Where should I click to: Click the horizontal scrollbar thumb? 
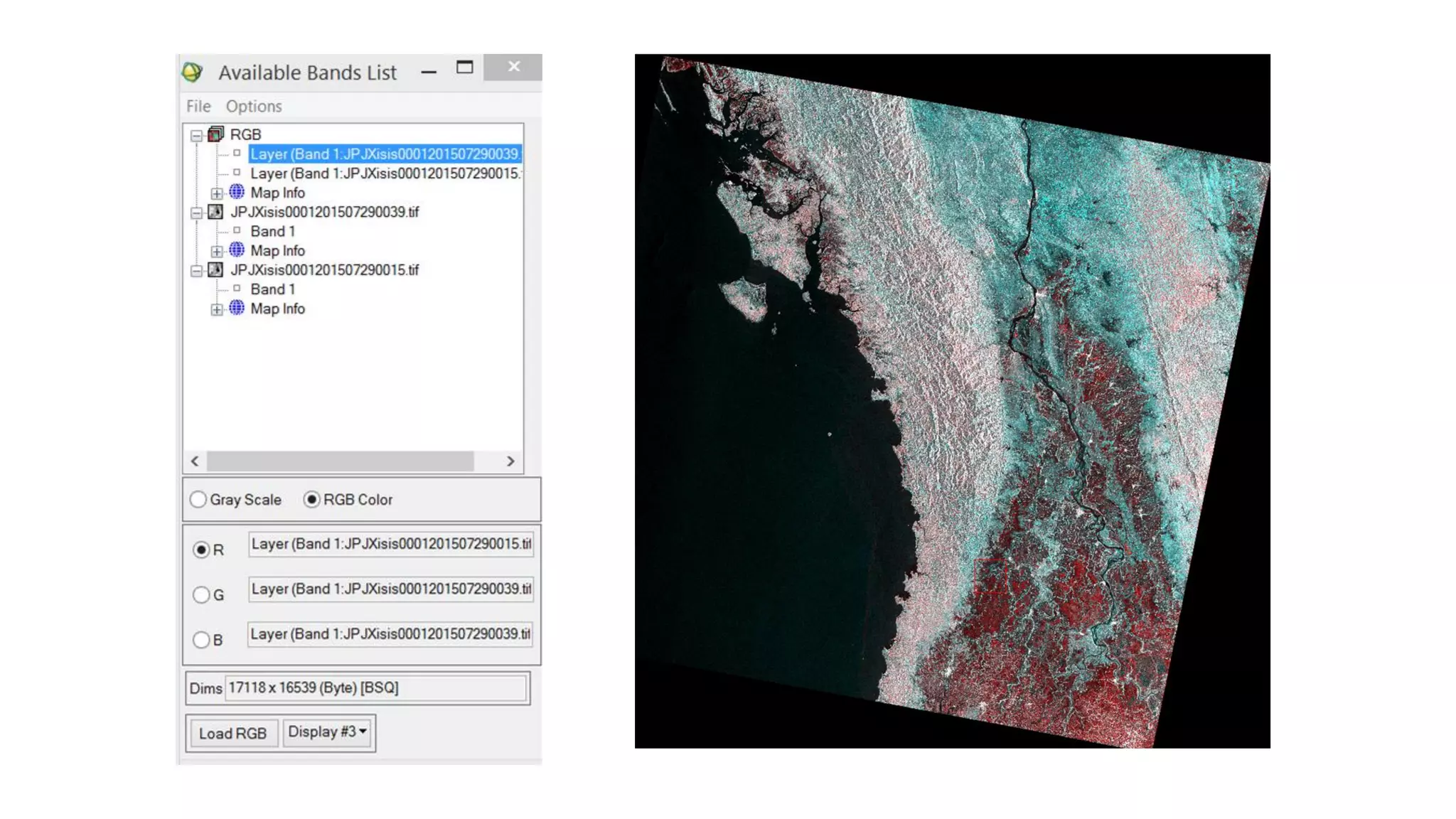(340, 461)
